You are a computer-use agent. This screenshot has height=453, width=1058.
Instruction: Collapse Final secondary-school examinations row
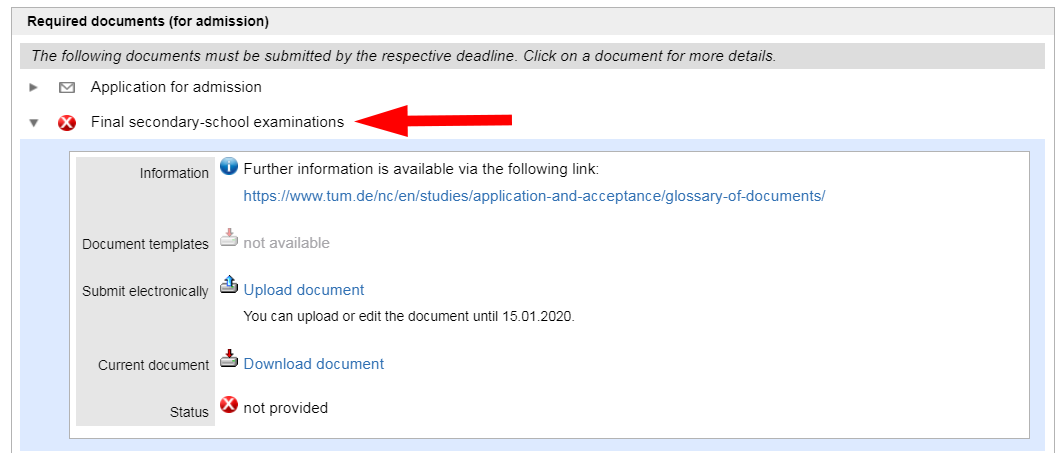[34, 123]
